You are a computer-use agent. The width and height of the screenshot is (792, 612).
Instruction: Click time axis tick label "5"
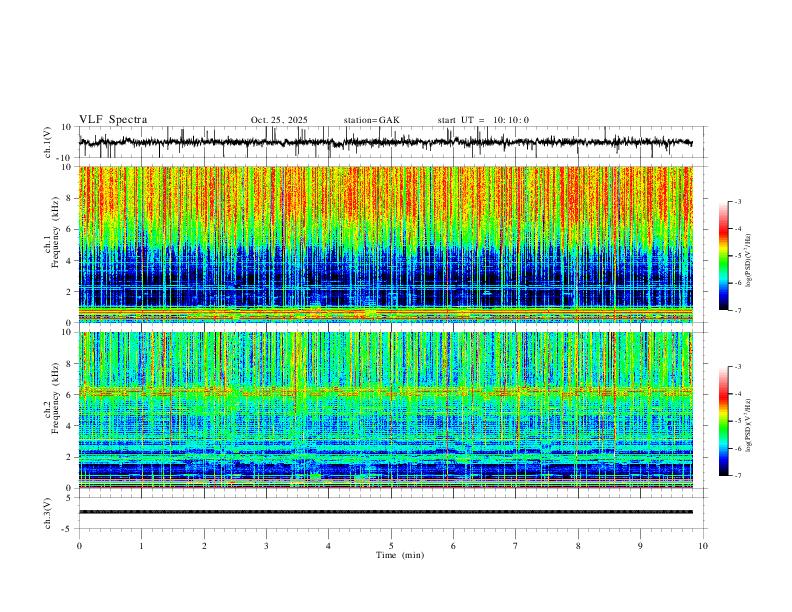click(391, 546)
